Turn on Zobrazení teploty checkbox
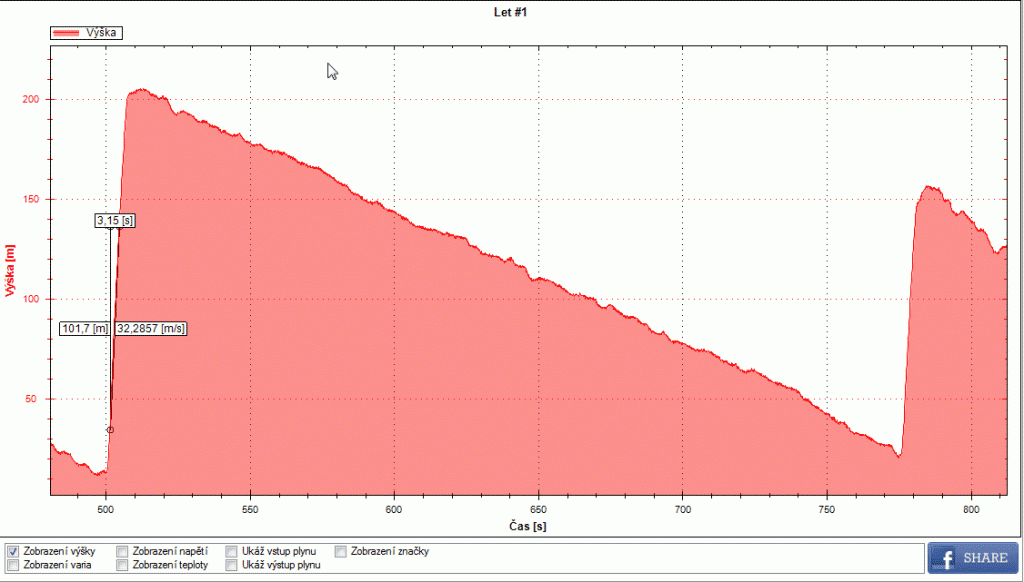Viewport: 1024px width, 582px height. point(122,565)
